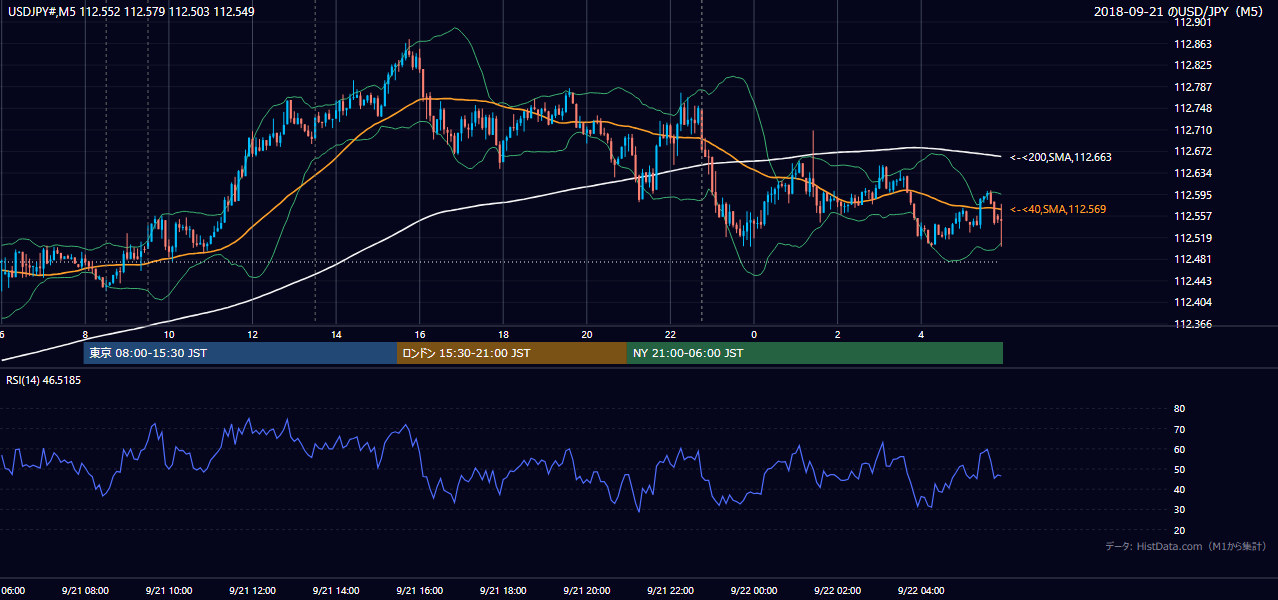Click price axis value 112.710
Viewport: 1278px width, 600px height.
[1192, 130]
